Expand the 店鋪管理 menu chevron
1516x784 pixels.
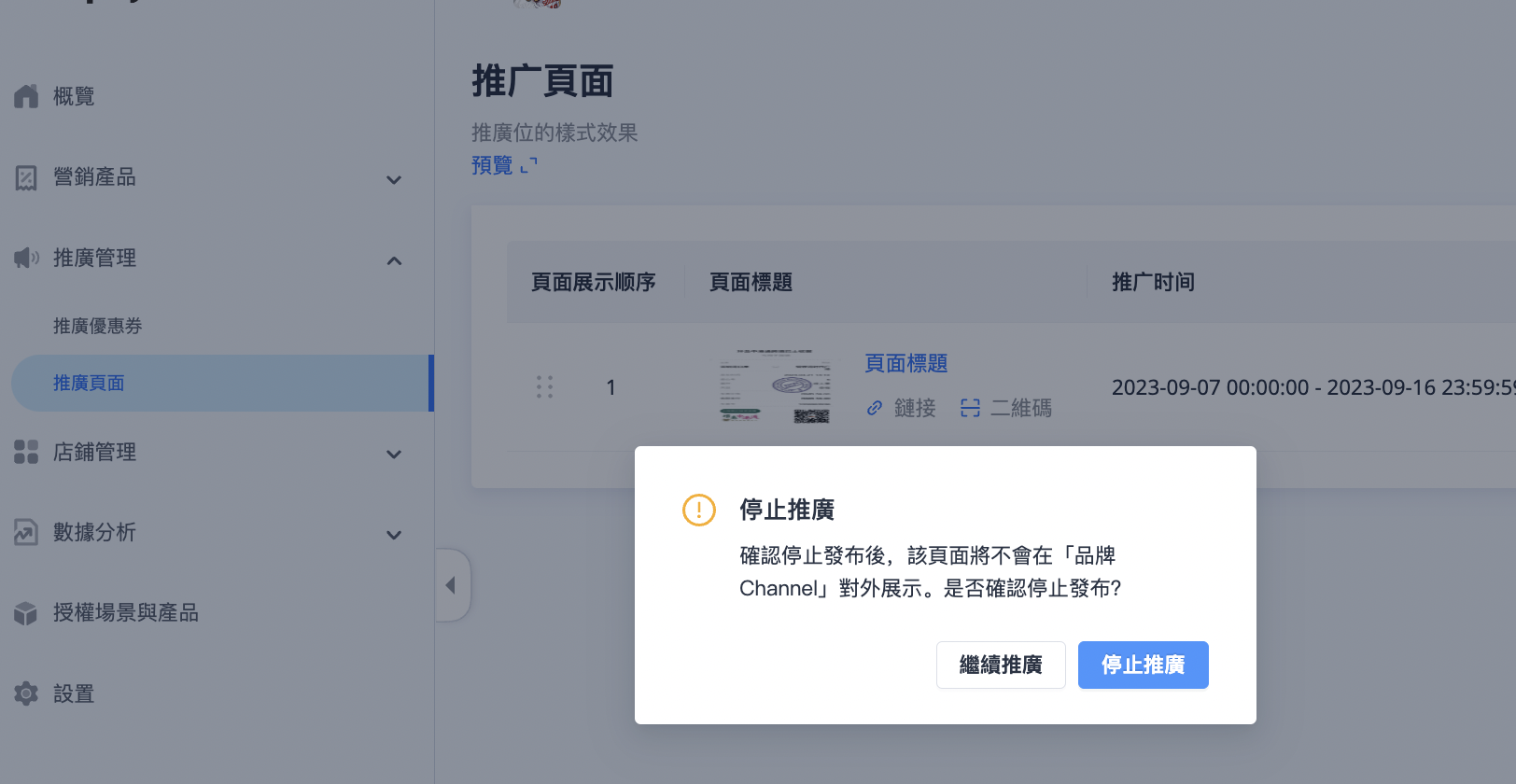394,455
